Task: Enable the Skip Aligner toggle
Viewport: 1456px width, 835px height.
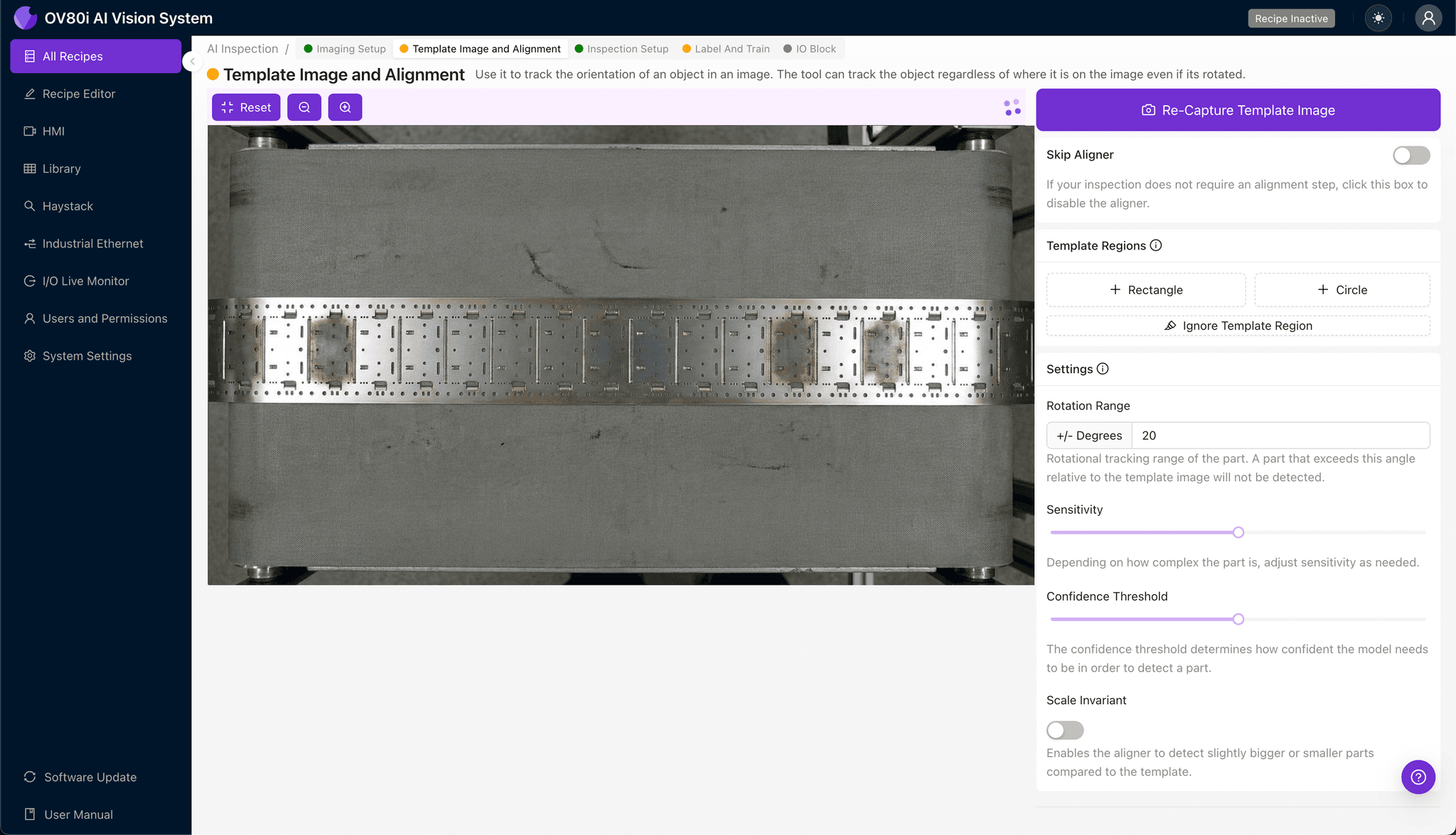Action: tap(1411, 155)
